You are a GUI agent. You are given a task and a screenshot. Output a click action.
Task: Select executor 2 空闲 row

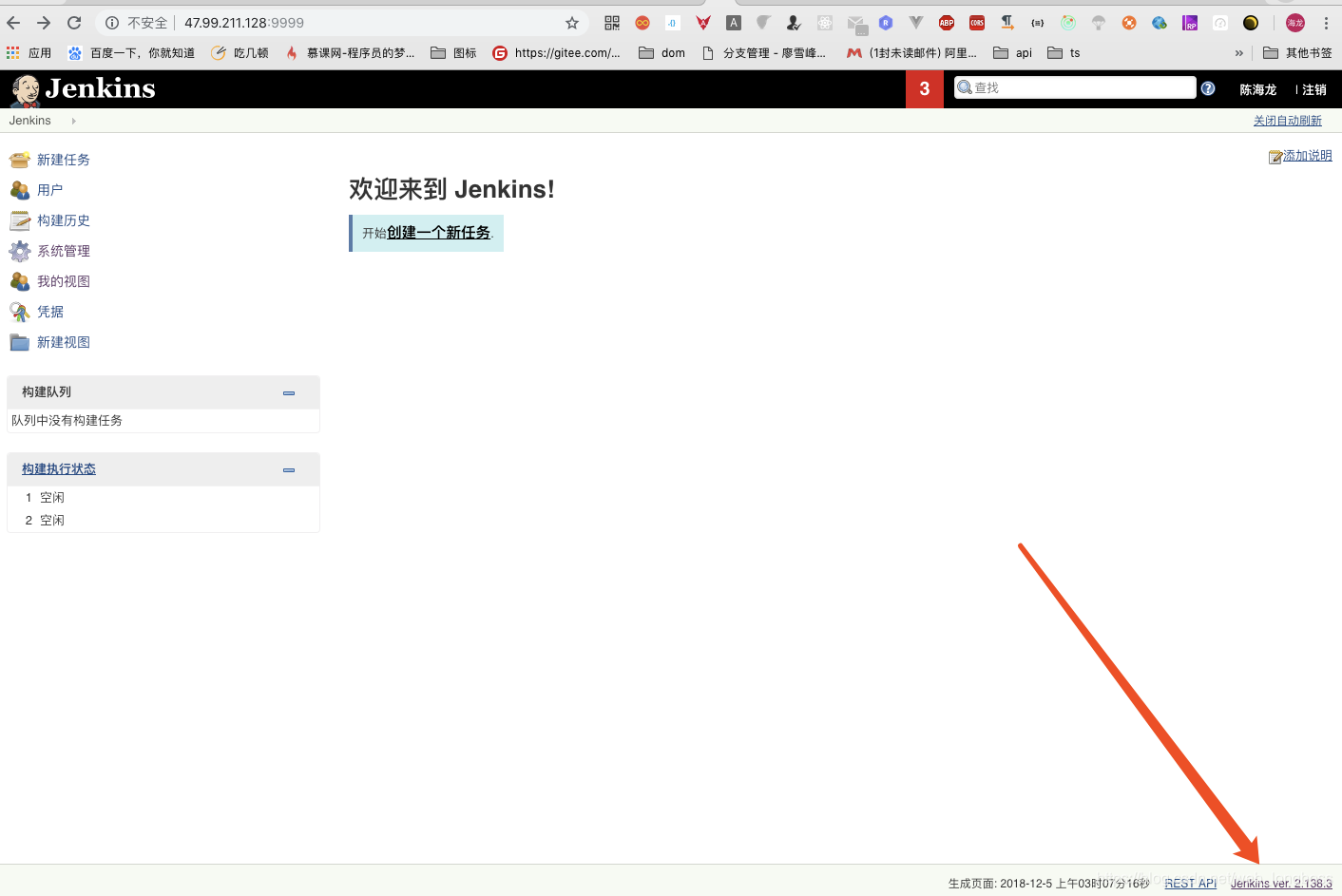[163, 521]
